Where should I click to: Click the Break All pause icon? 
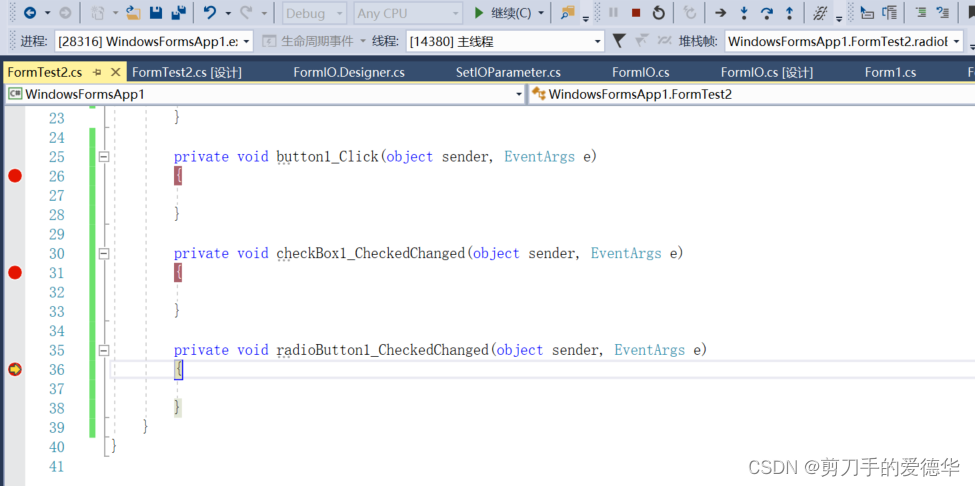pyautogui.click(x=613, y=12)
